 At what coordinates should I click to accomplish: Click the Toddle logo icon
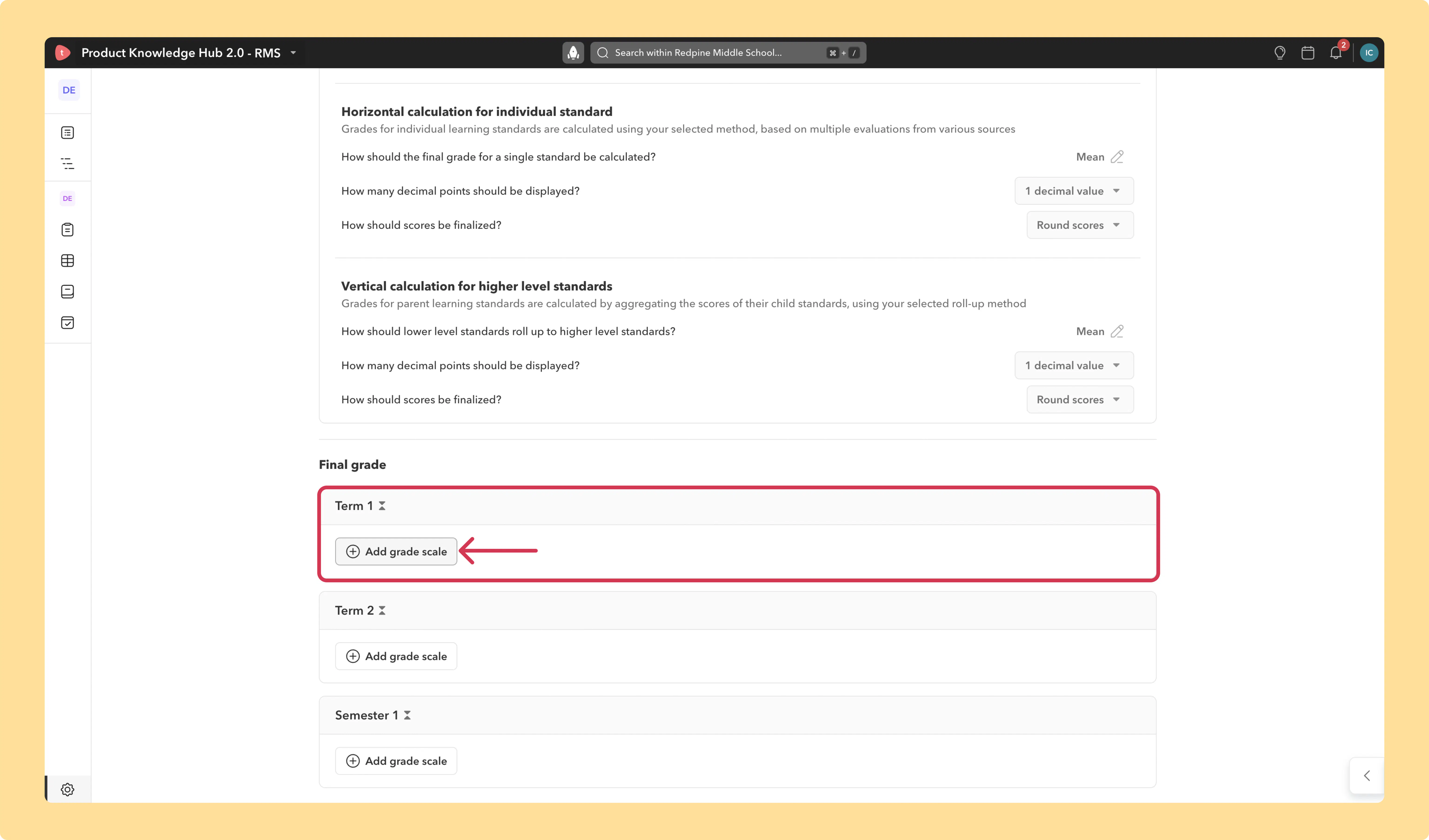point(62,53)
